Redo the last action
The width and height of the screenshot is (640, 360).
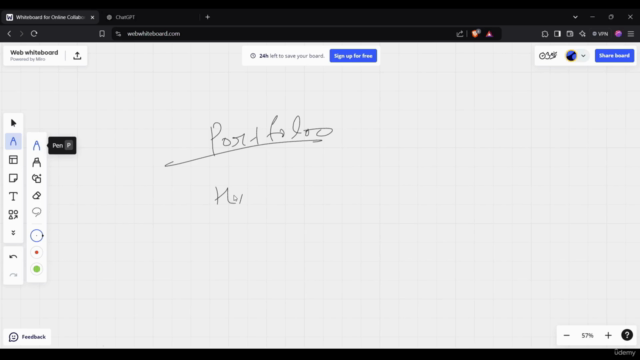pos(13,275)
